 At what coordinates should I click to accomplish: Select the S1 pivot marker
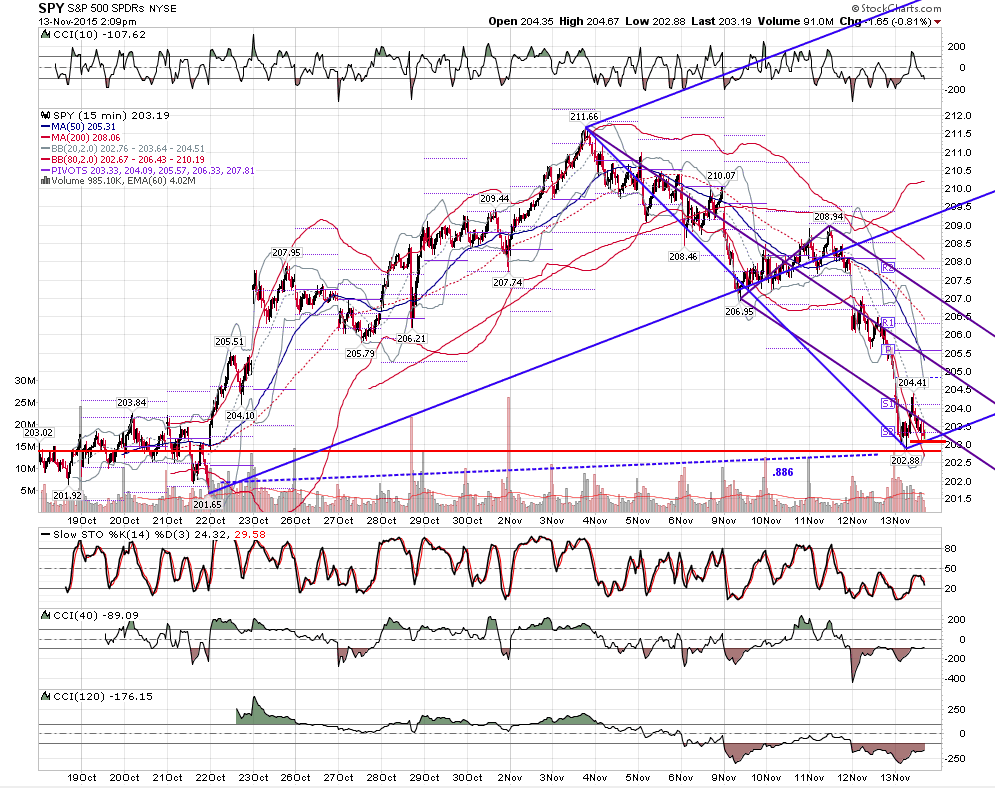[887, 404]
